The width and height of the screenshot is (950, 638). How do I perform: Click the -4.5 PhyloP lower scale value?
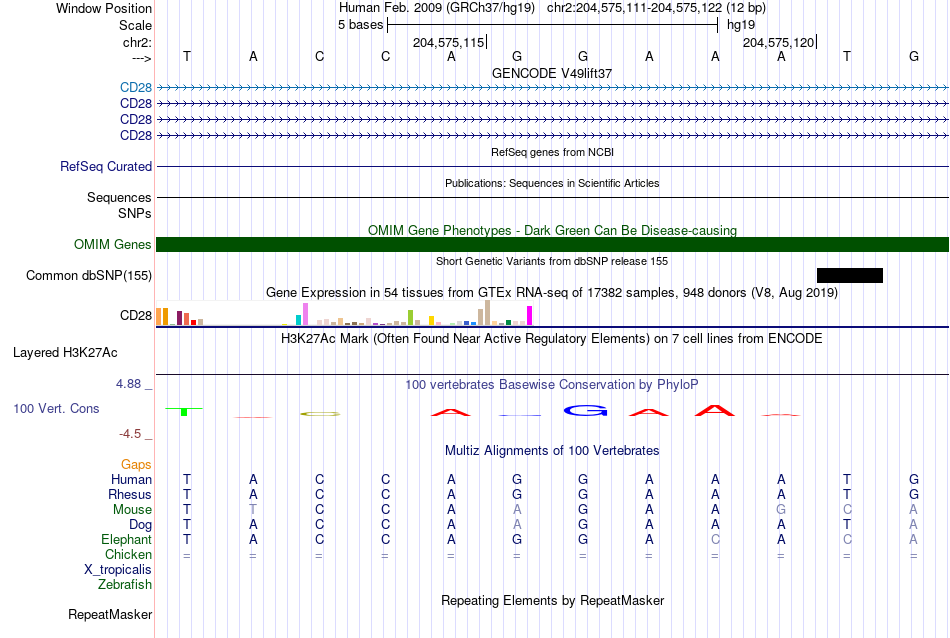tap(130, 434)
